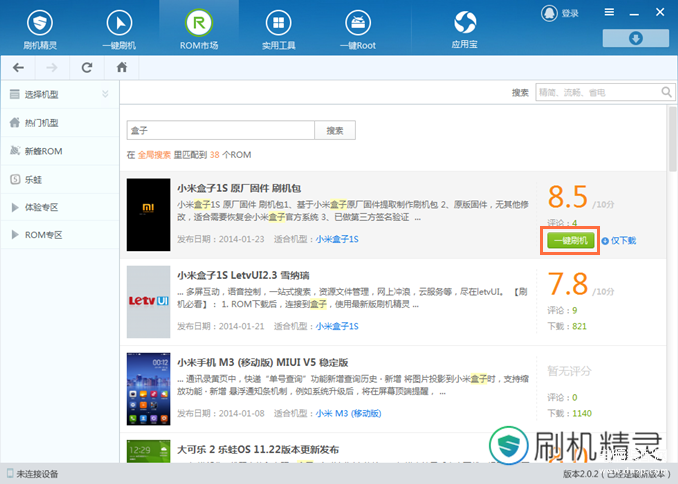
Task: Click the 小米 M3 (移动版) model link
Action: click(349, 413)
